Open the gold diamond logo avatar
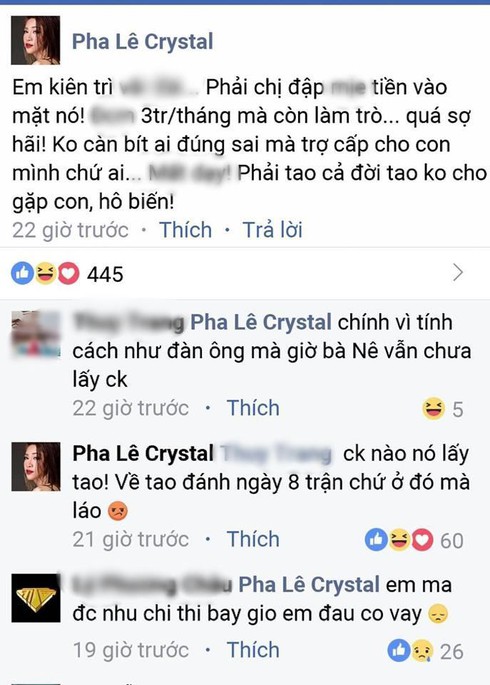 click(x=36, y=598)
